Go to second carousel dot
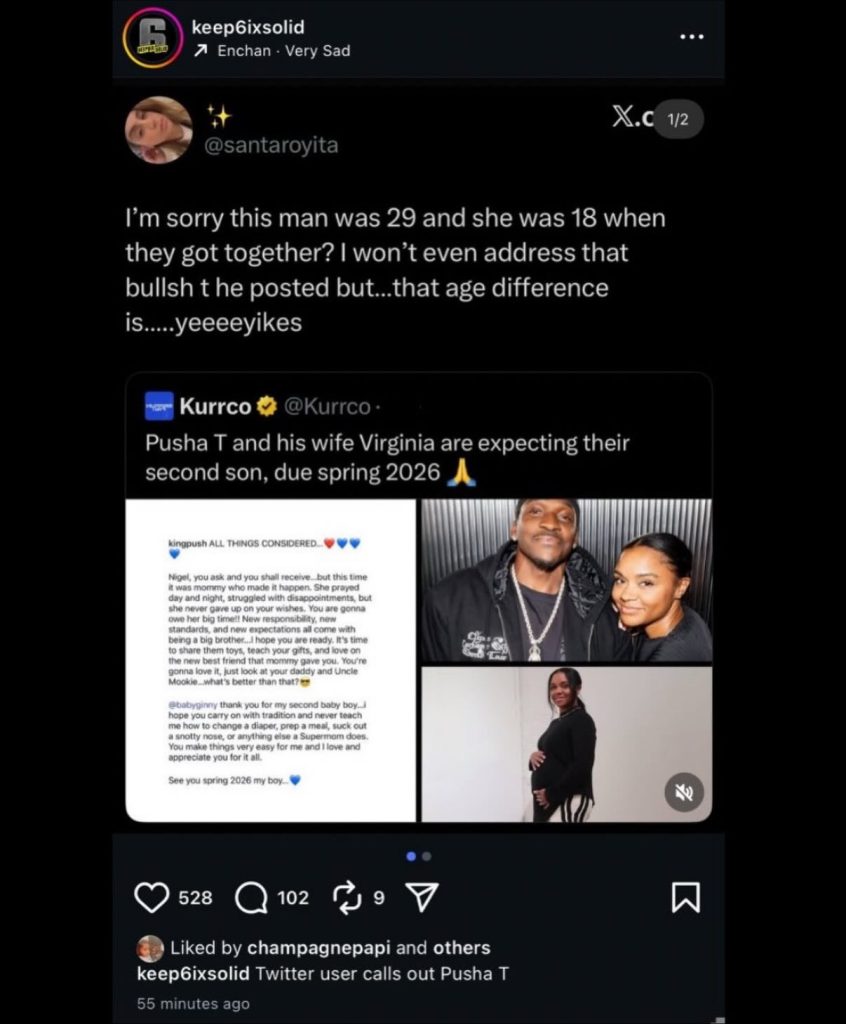The height and width of the screenshot is (1024, 846). point(427,856)
